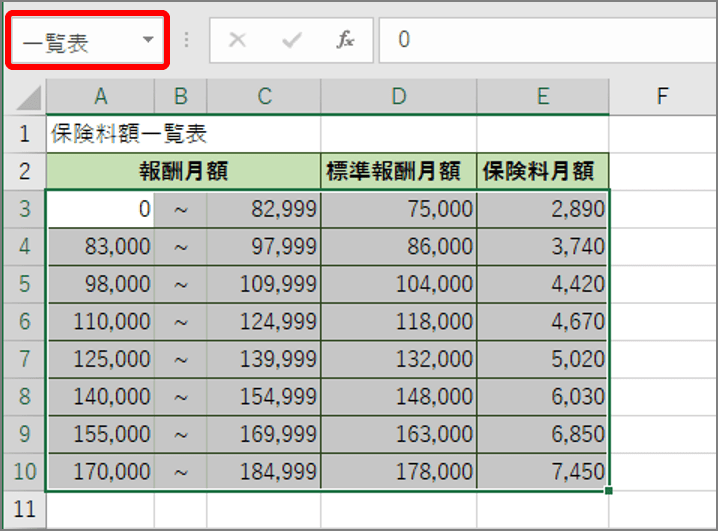Select column F header
Screen dimensions: 718x531
pyautogui.click(x=663, y=96)
